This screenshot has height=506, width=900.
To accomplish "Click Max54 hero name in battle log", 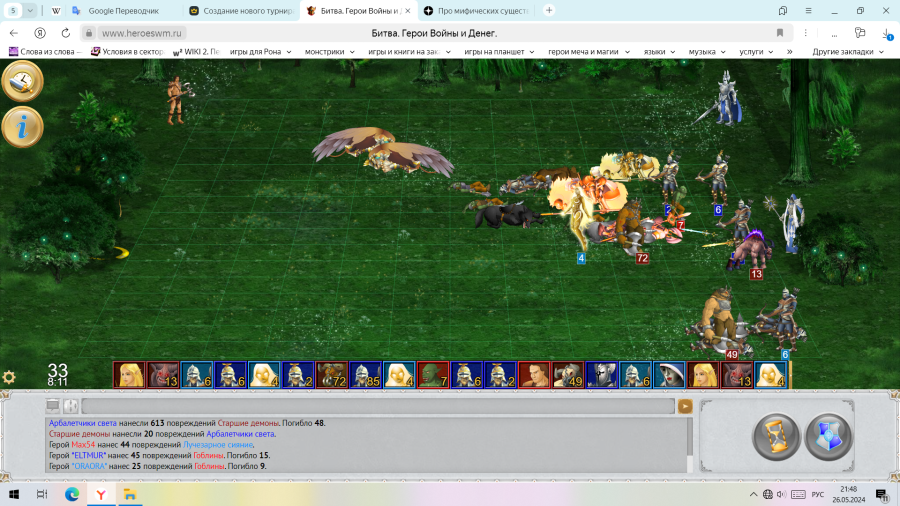I will point(83,445).
